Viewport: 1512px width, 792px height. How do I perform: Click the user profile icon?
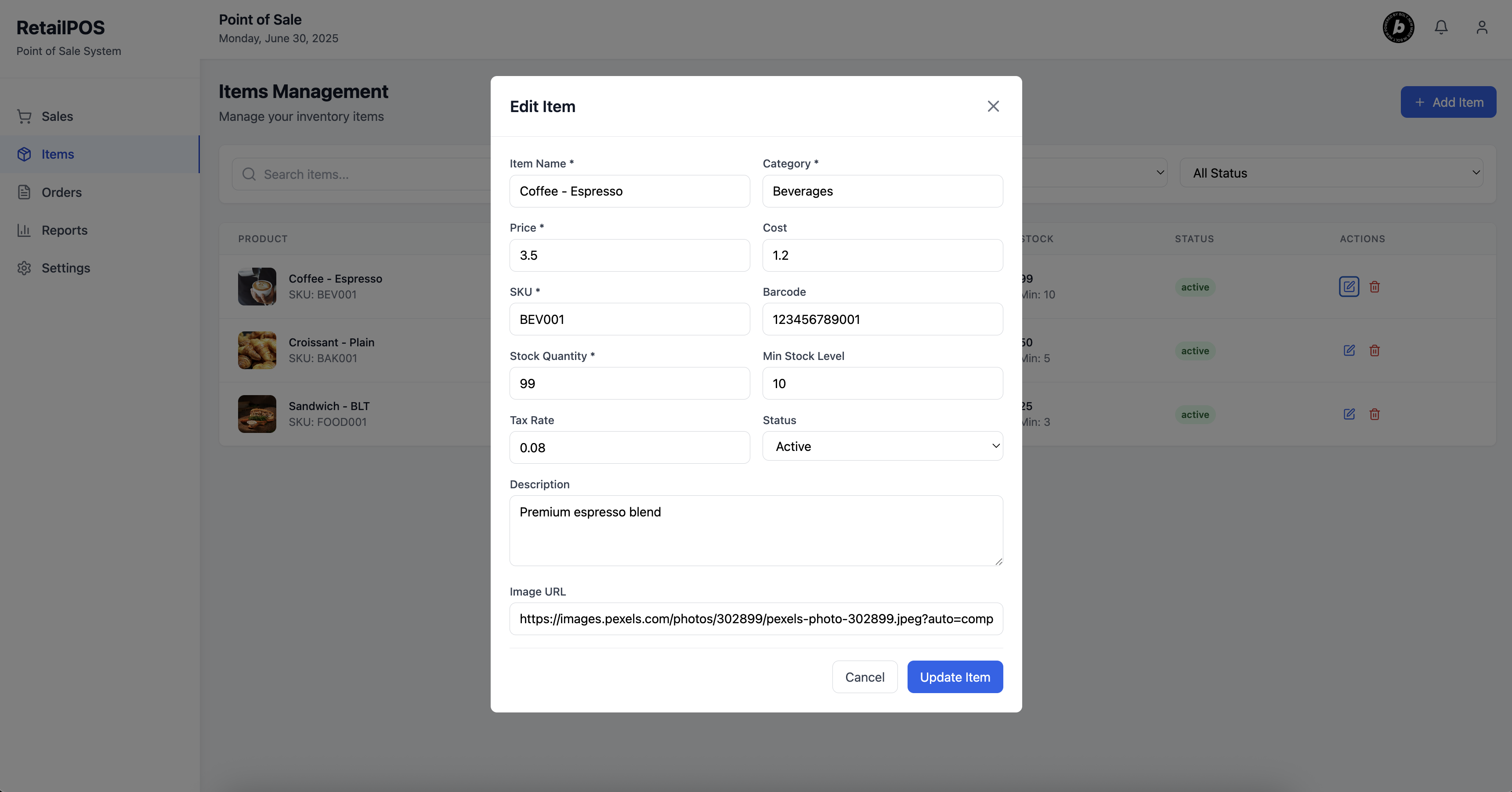pyautogui.click(x=1482, y=28)
